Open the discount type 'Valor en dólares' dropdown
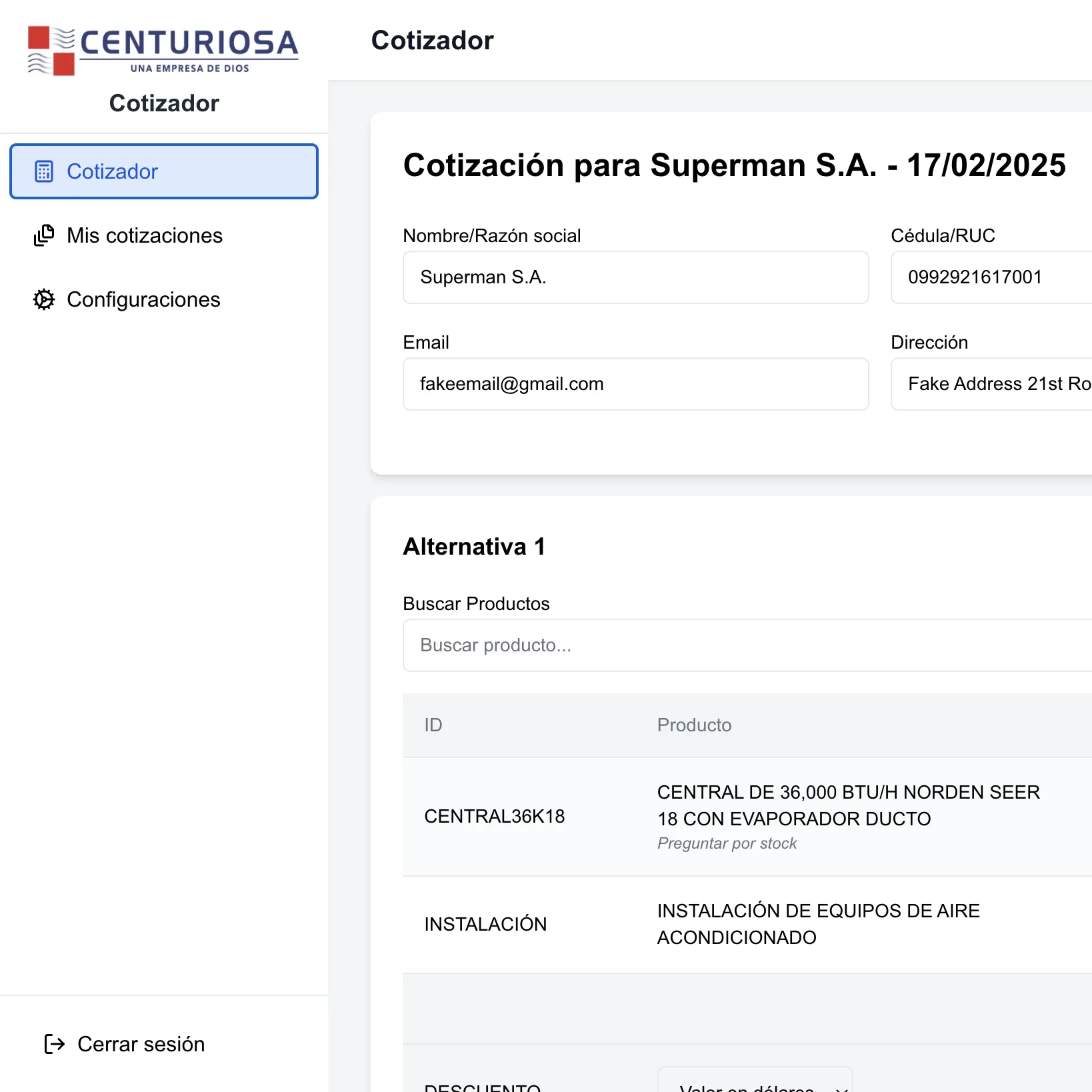This screenshot has width=1092, height=1092. pyautogui.click(x=755, y=1083)
